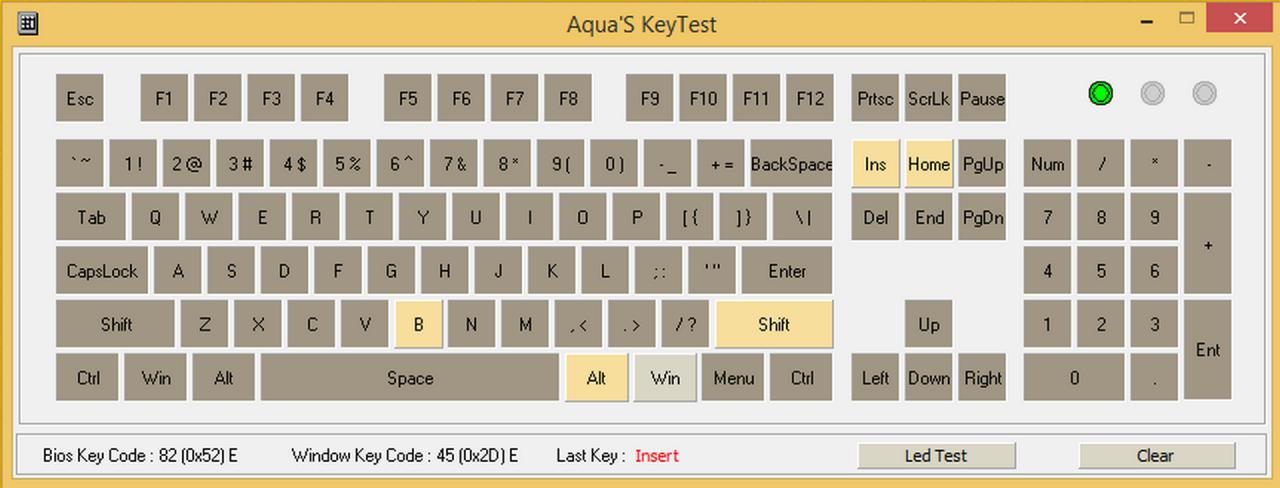This screenshot has height=488, width=1280.
Task: Start the Led Test
Action: [936, 456]
